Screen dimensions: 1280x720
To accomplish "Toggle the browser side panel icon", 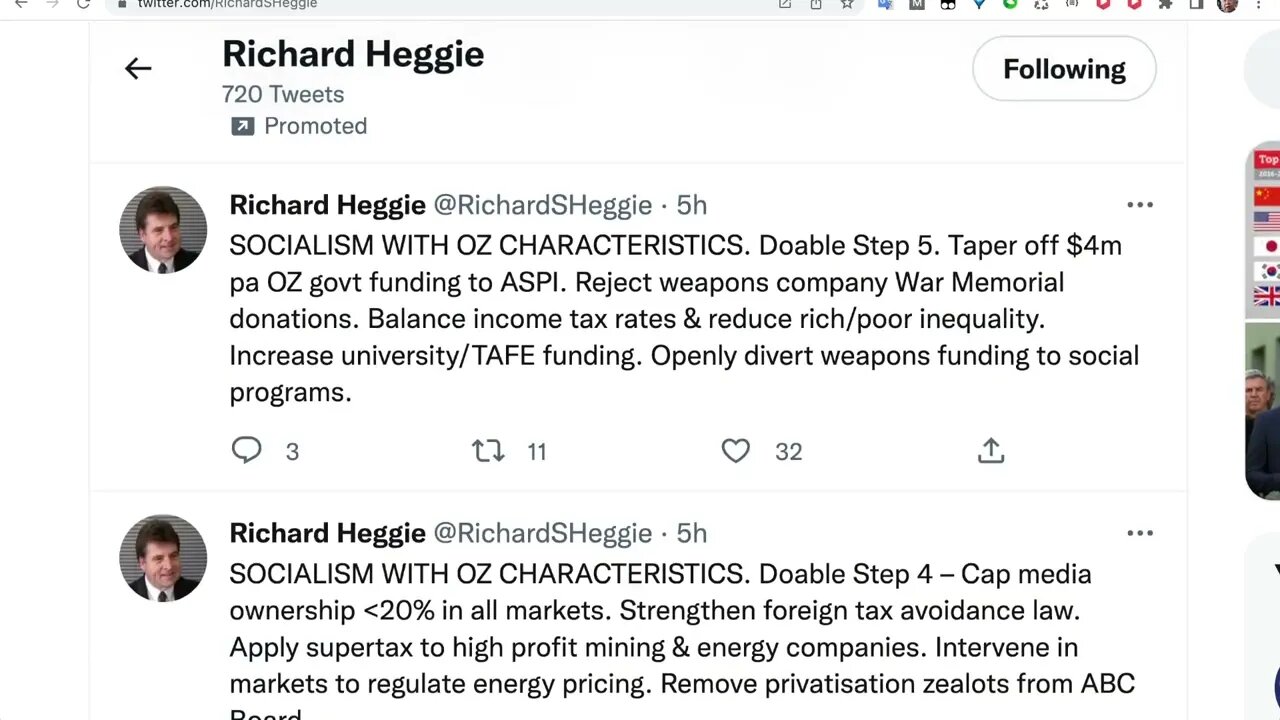I will click(x=1196, y=4).
